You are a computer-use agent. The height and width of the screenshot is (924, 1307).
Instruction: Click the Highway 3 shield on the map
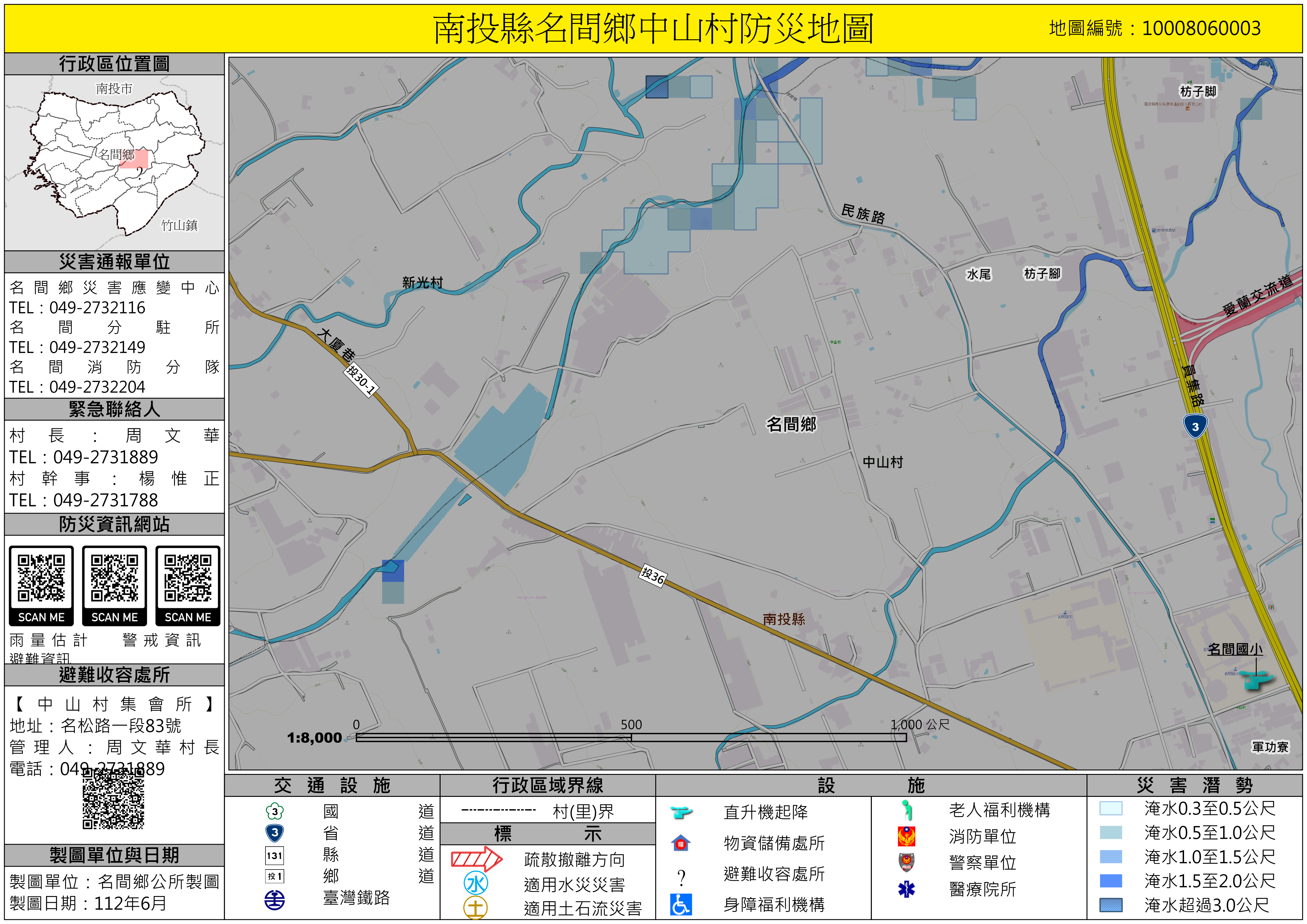click(x=1195, y=426)
